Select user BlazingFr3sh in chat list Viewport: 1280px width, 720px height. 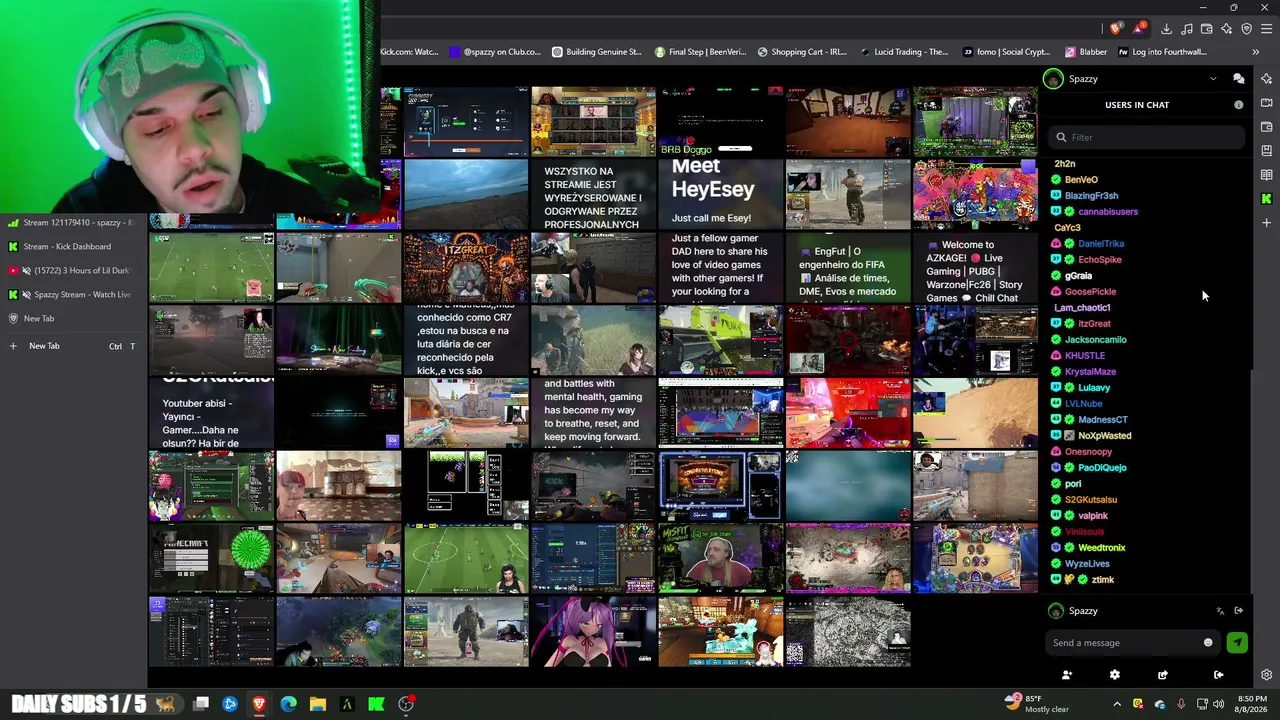tap(1091, 196)
